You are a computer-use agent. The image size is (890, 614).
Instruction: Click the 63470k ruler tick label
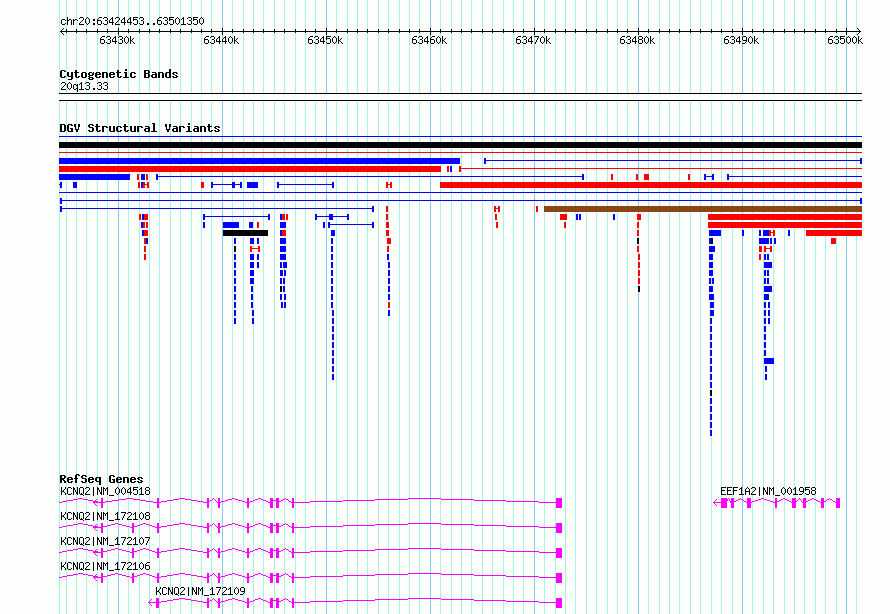tap(533, 40)
